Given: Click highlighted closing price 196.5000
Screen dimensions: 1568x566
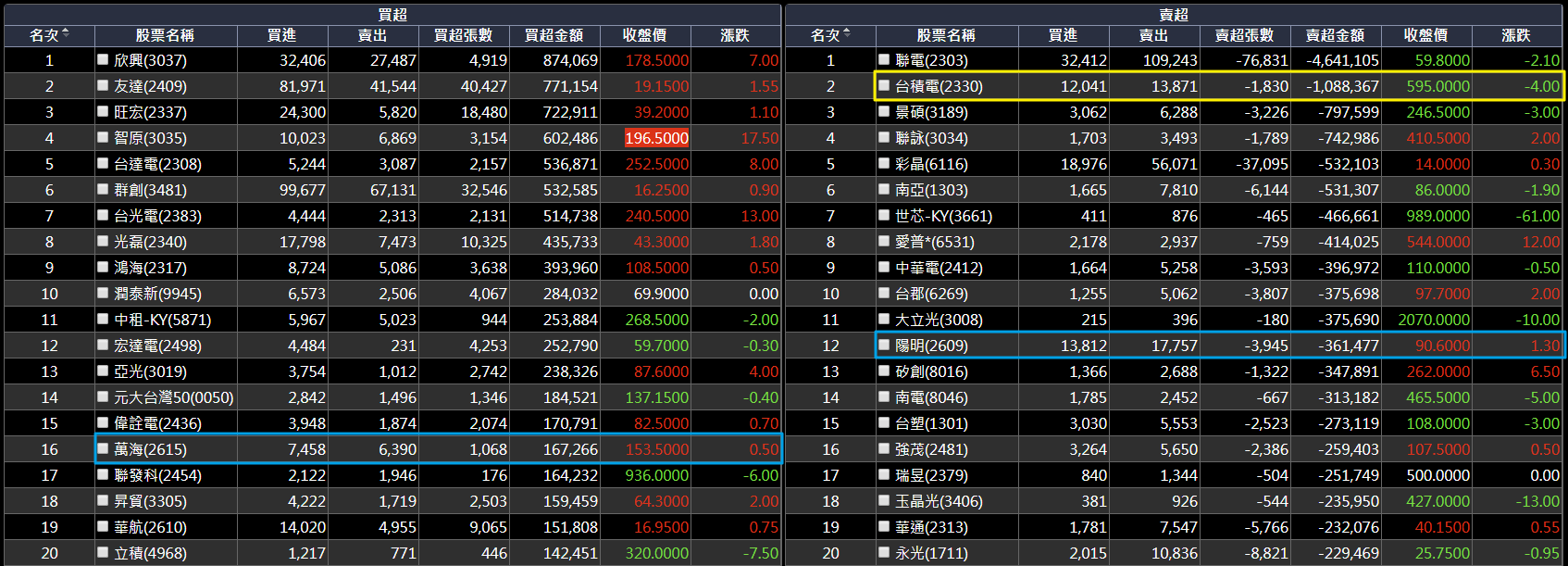Looking at the screenshot, I should [x=656, y=138].
